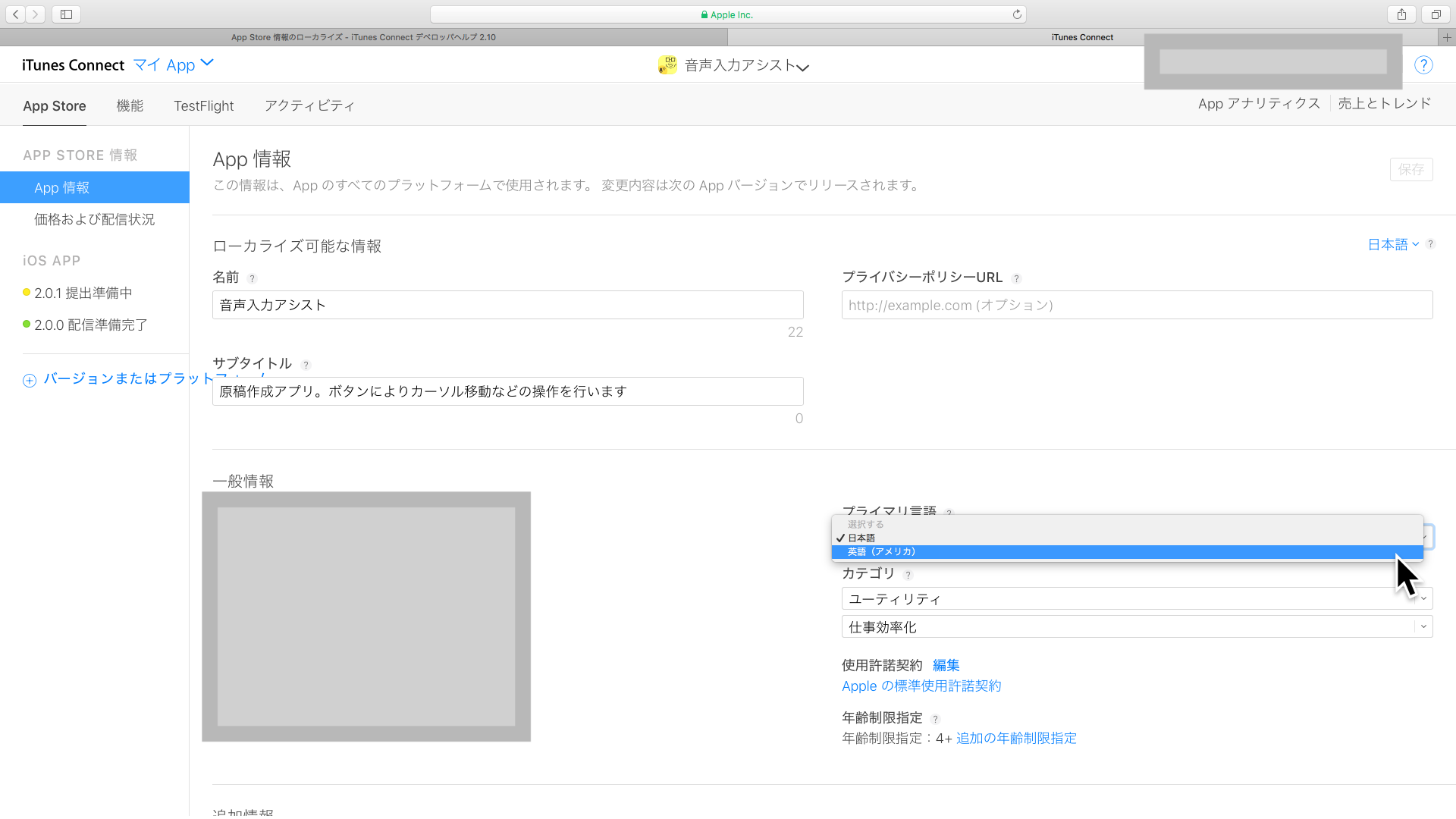Click the 名前 name input field
1456x819 pixels.
(508, 305)
